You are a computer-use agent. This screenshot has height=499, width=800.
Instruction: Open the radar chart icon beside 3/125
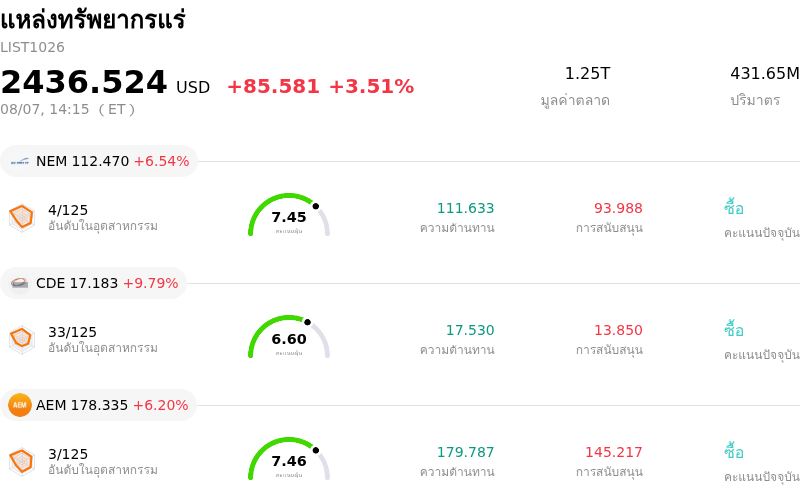(x=22, y=462)
